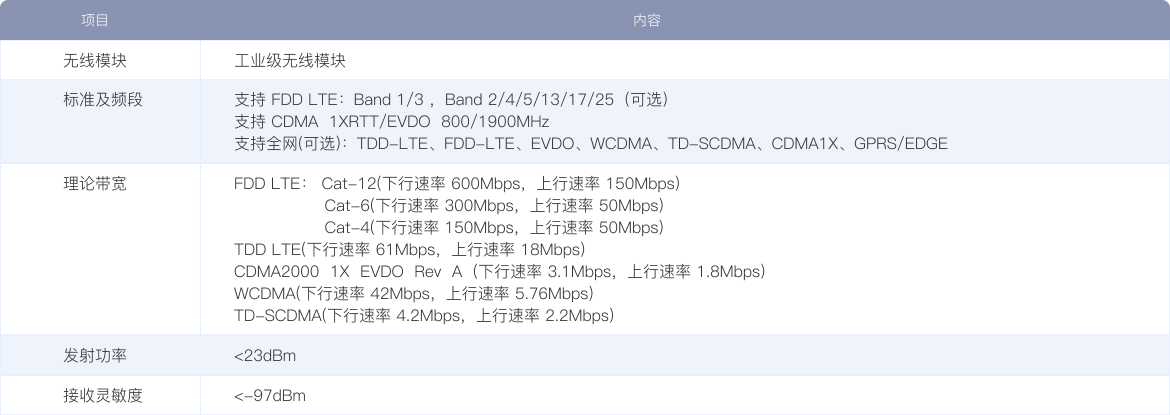Screen dimensions: 1170x415
Task: Click the TD-SCDMA 4.2Mbps line
Action: click(423, 316)
